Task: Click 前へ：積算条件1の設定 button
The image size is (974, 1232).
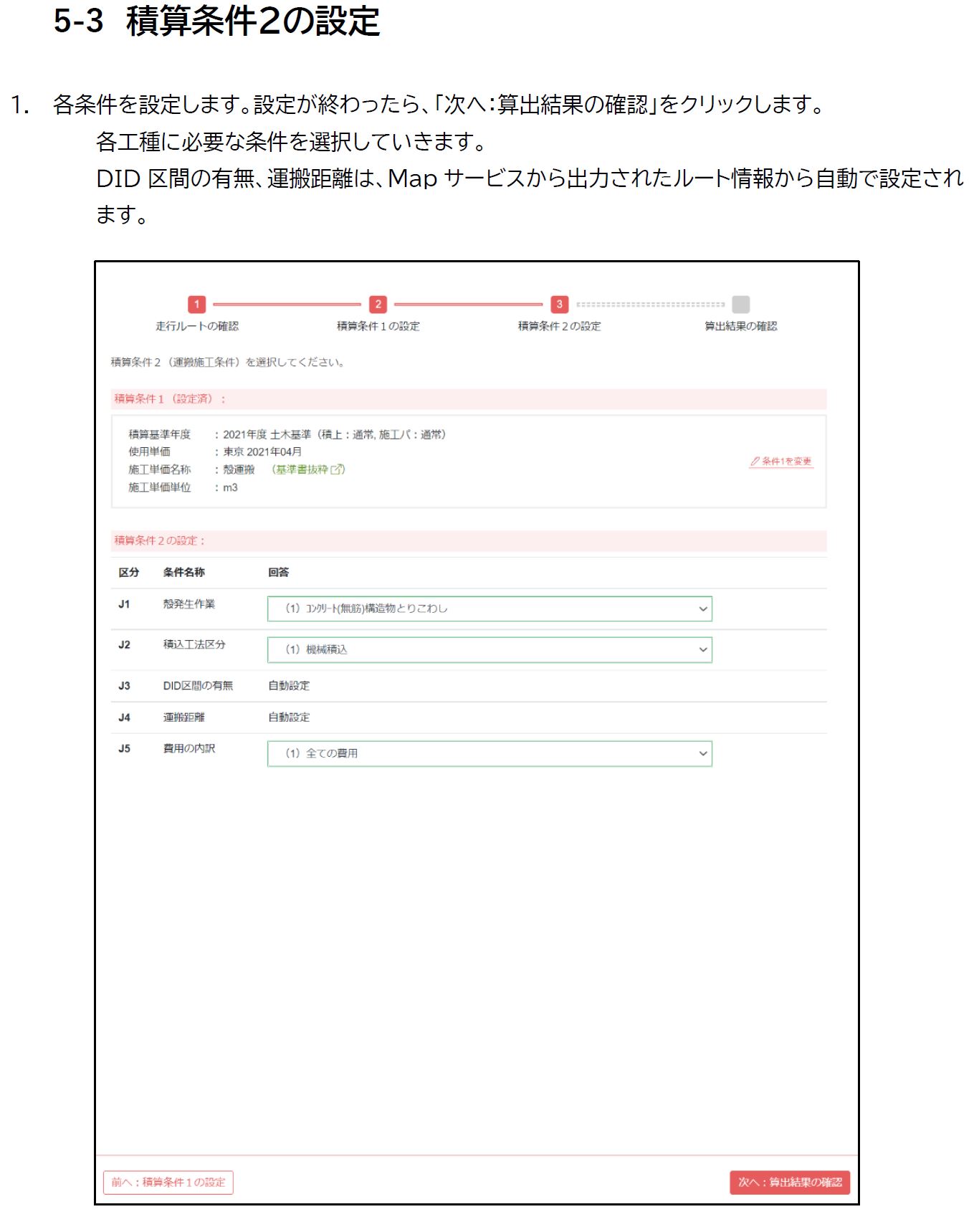Action: (x=168, y=1183)
